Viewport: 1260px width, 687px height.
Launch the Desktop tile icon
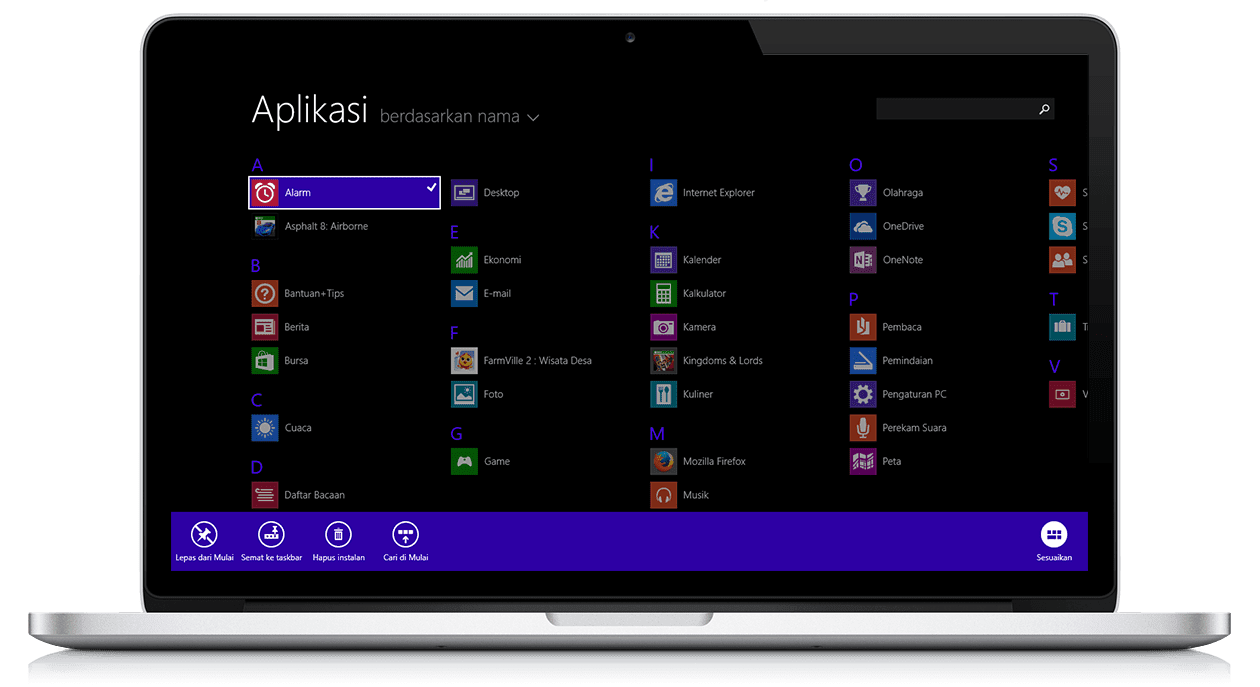coord(464,192)
